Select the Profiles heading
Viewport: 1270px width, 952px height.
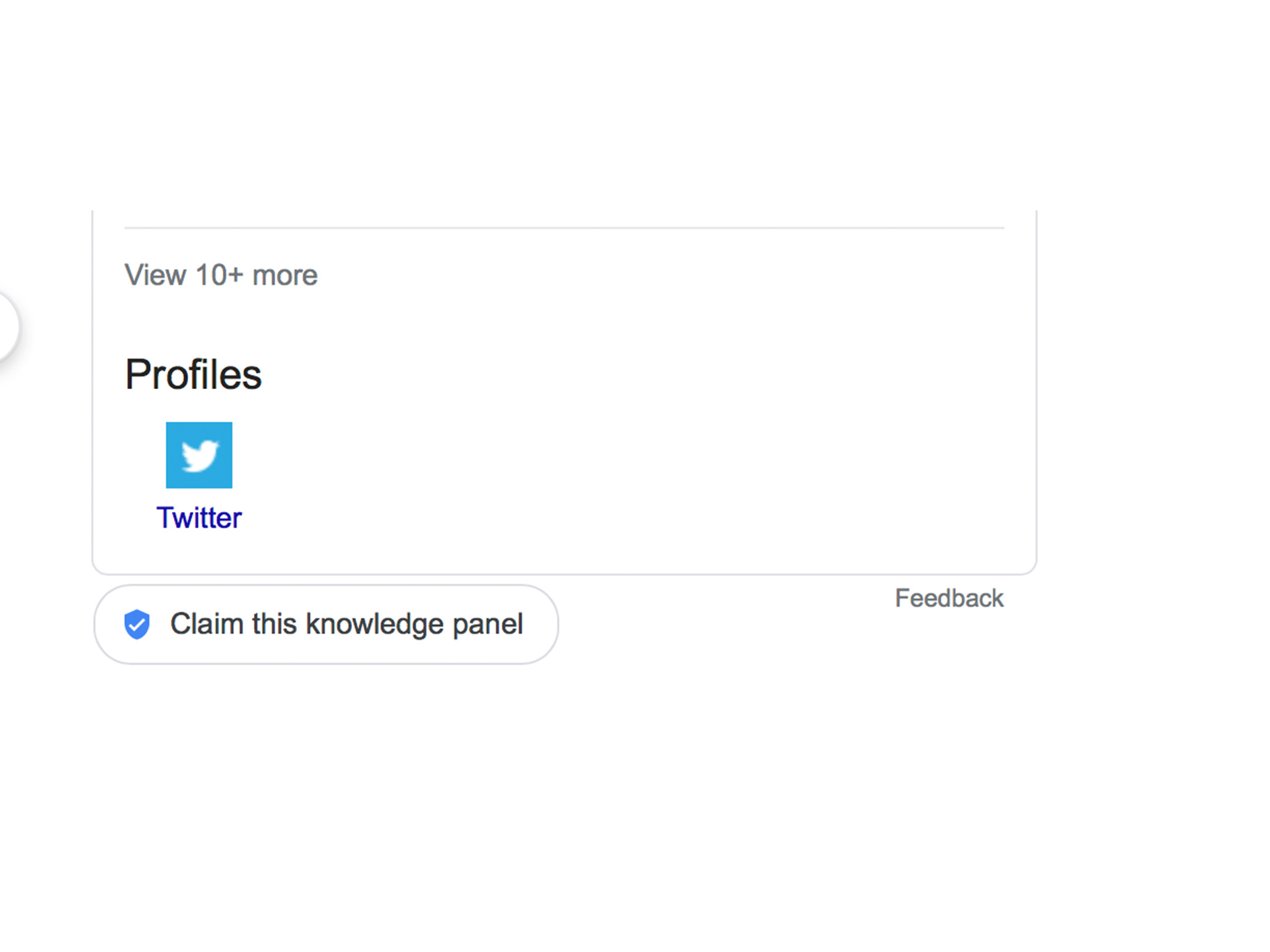[x=194, y=374]
